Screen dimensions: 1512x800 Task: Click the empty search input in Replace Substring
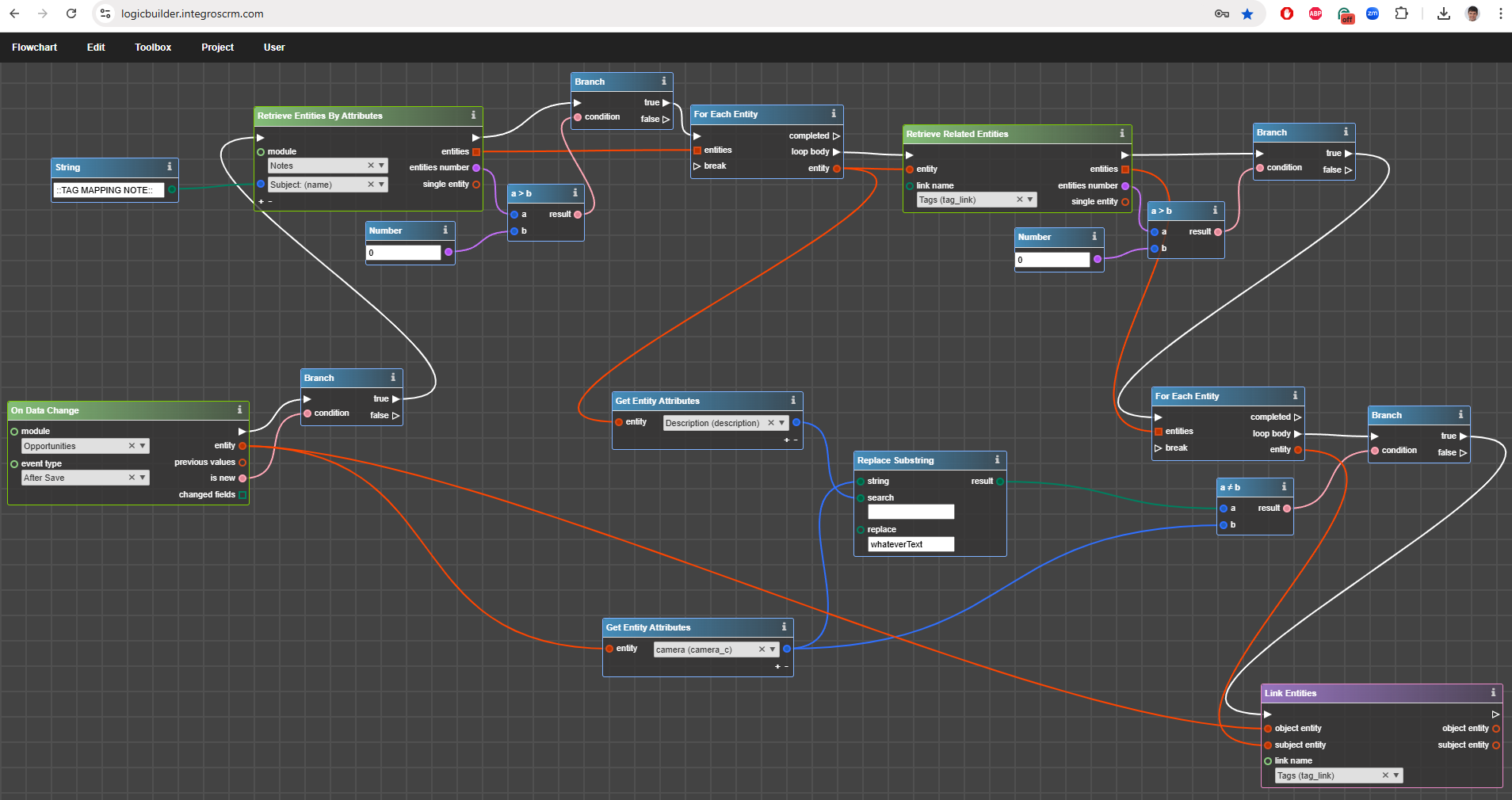pyautogui.click(x=911, y=512)
